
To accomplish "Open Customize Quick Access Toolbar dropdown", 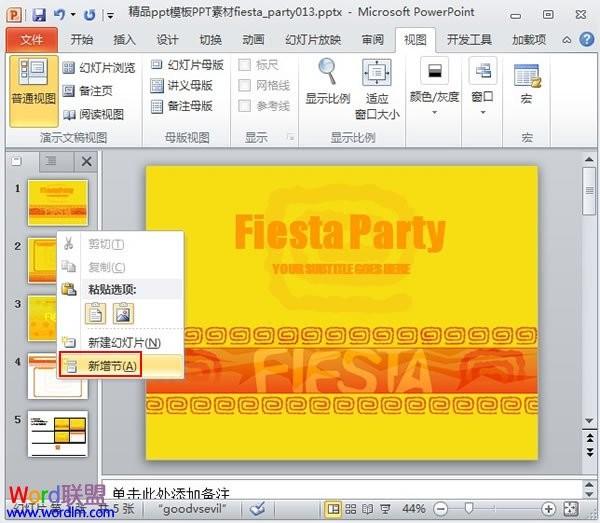I will 110,16.
